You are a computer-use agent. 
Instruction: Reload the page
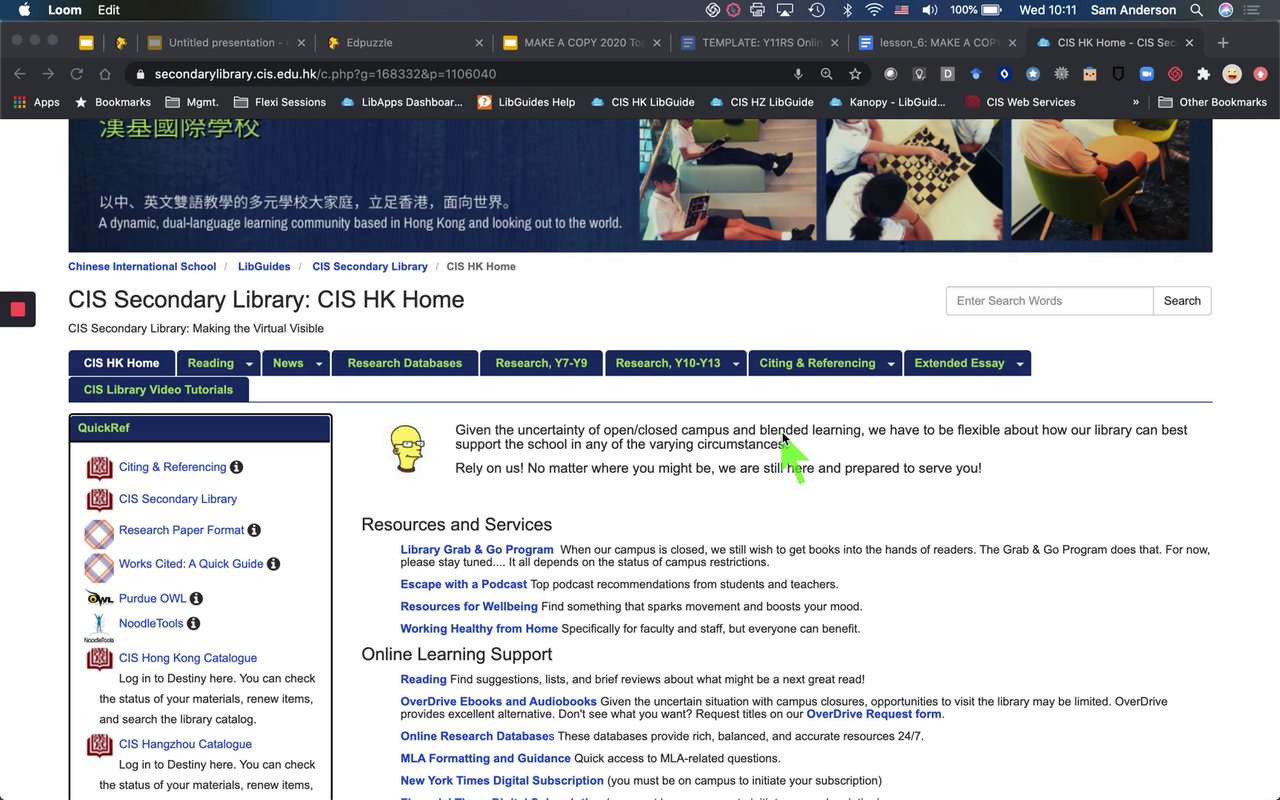click(x=76, y=74)
